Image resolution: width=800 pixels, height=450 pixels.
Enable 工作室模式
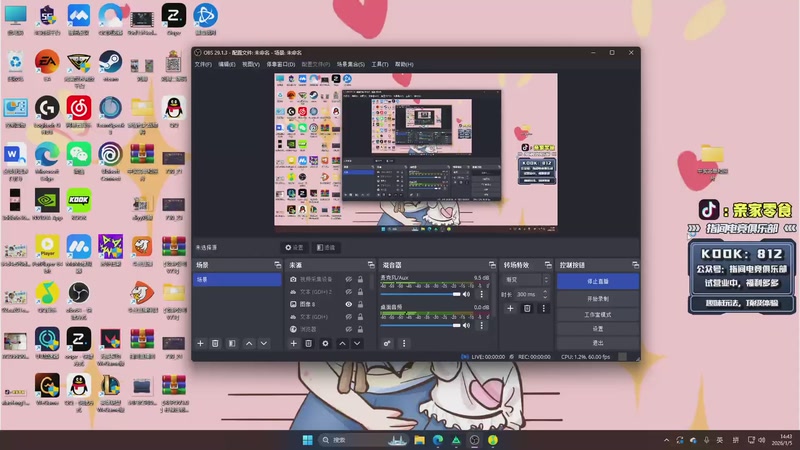(x=597, y=314)
